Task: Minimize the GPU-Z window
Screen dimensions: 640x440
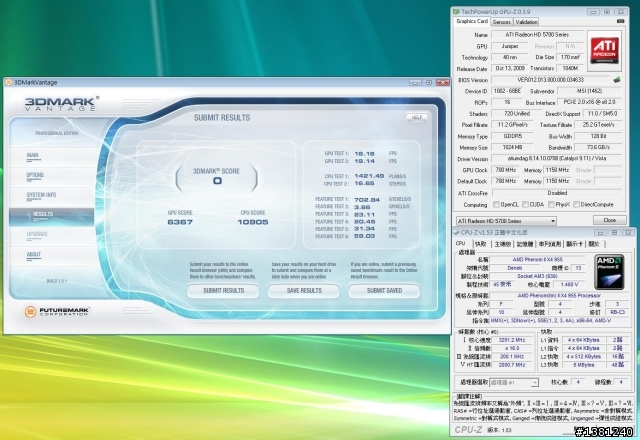Action: (593, 12)
